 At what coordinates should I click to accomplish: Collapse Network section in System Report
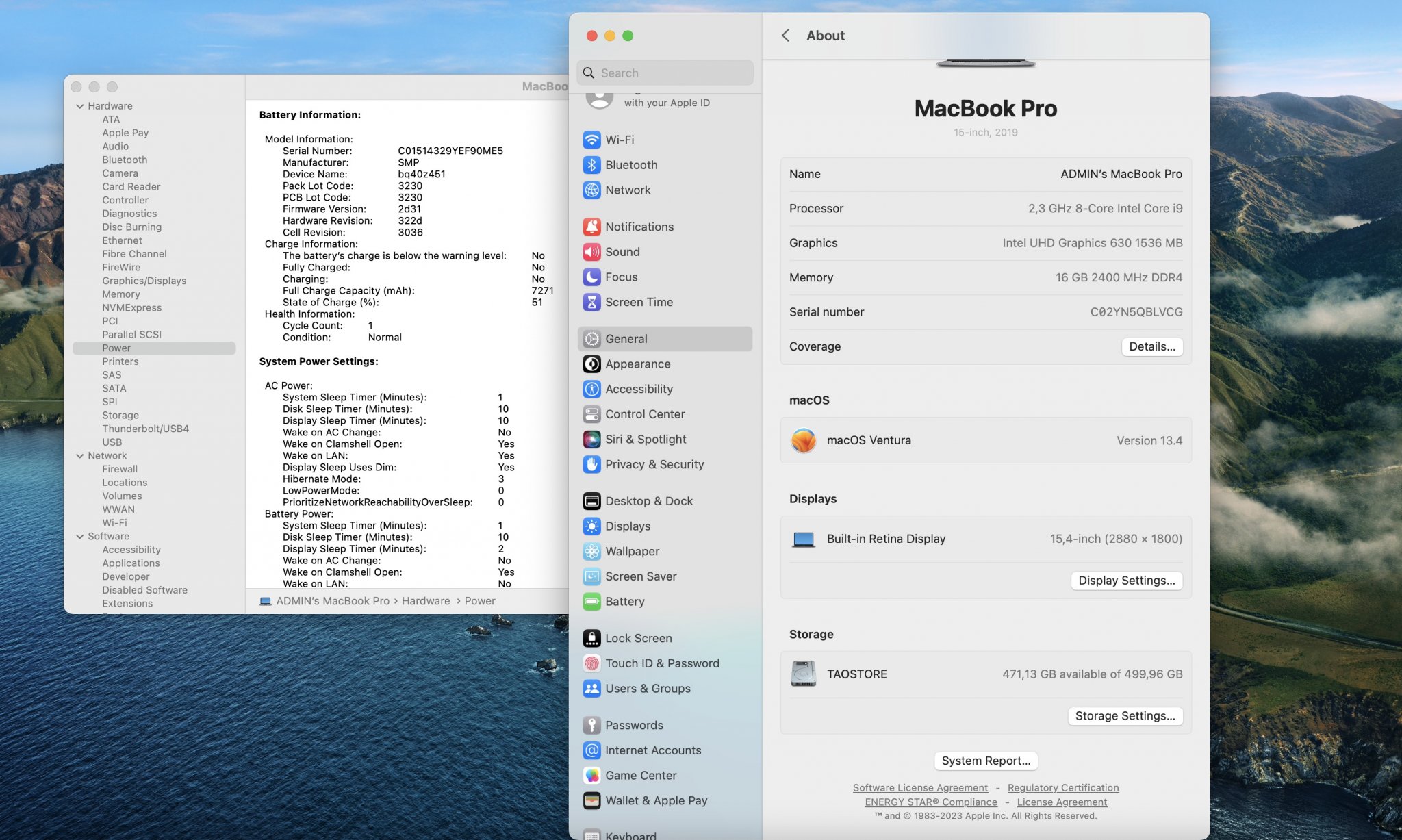(x=80, y=456)
